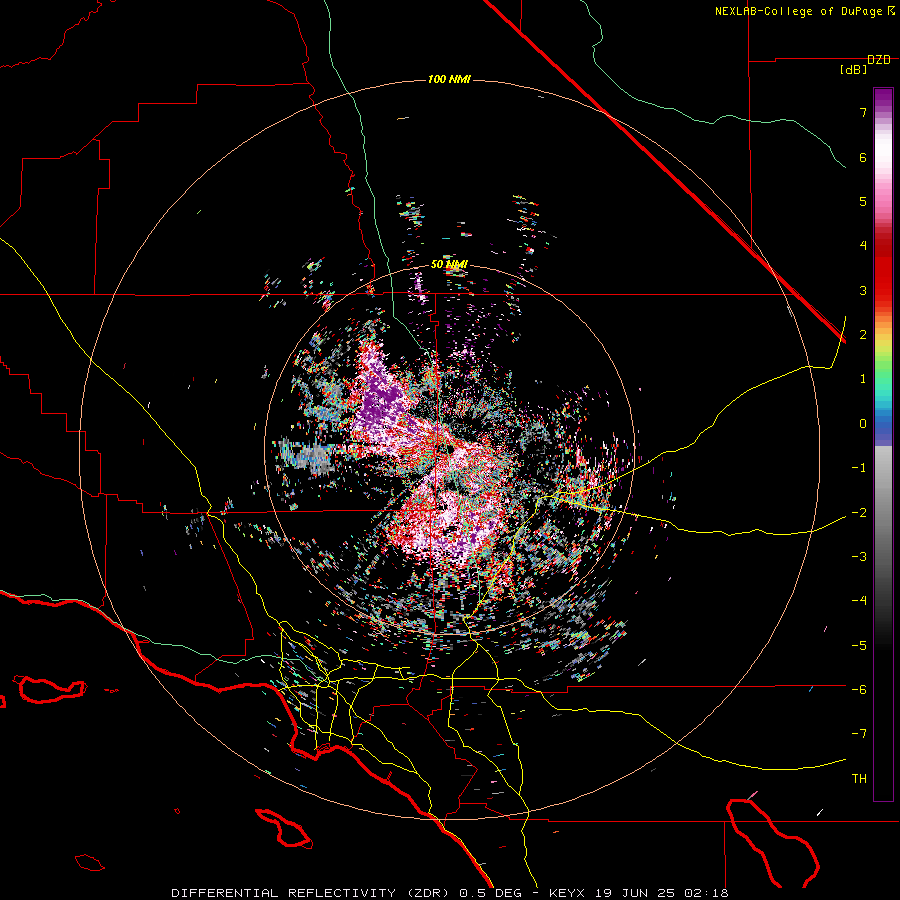Click the ZDR color scale bar
Viewport: 900px width, 900px height.
tap(883, 445)
